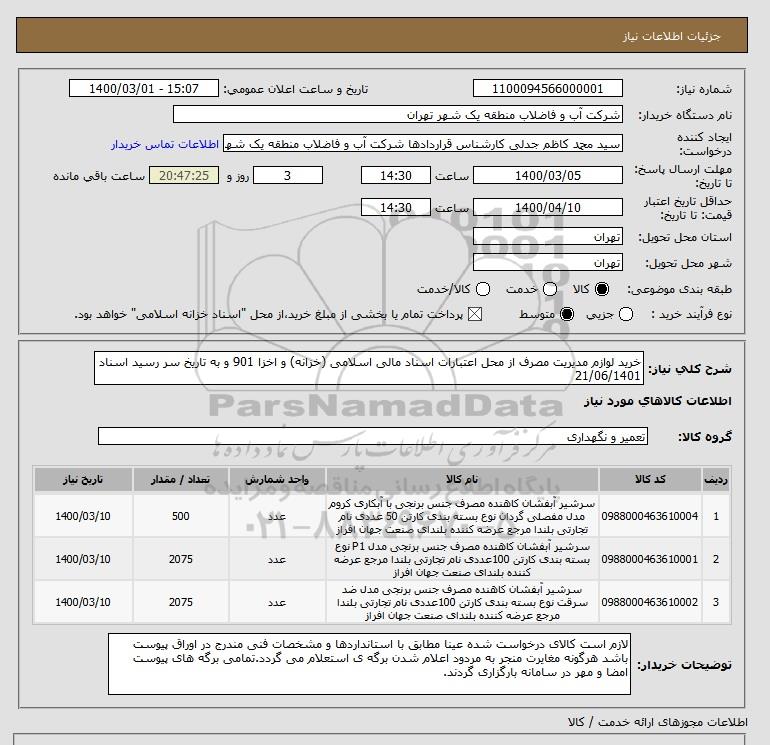The width and height of the screenshot is (770, 745).
Task: Click the request creator name field
Action: pyautogui.click(x=423, y=143)
